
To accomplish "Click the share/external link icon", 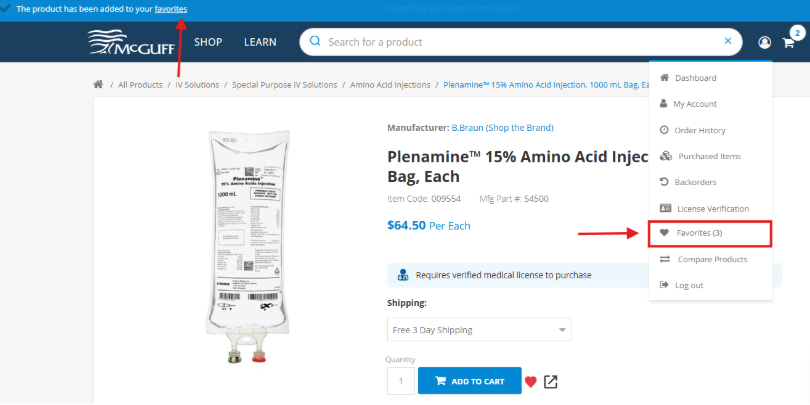I will pyautogui.click(x=550, y=381).
